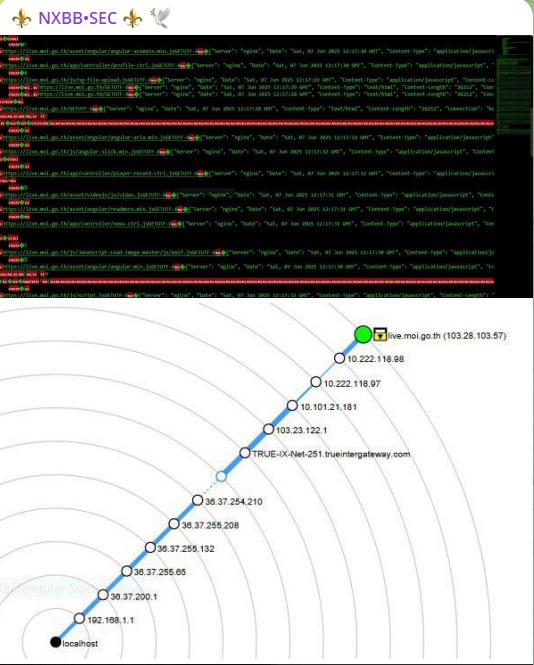Click the 10.222.118.98 hop circle
The height and width of the screenshot is (665, 534).
[339, 358]
